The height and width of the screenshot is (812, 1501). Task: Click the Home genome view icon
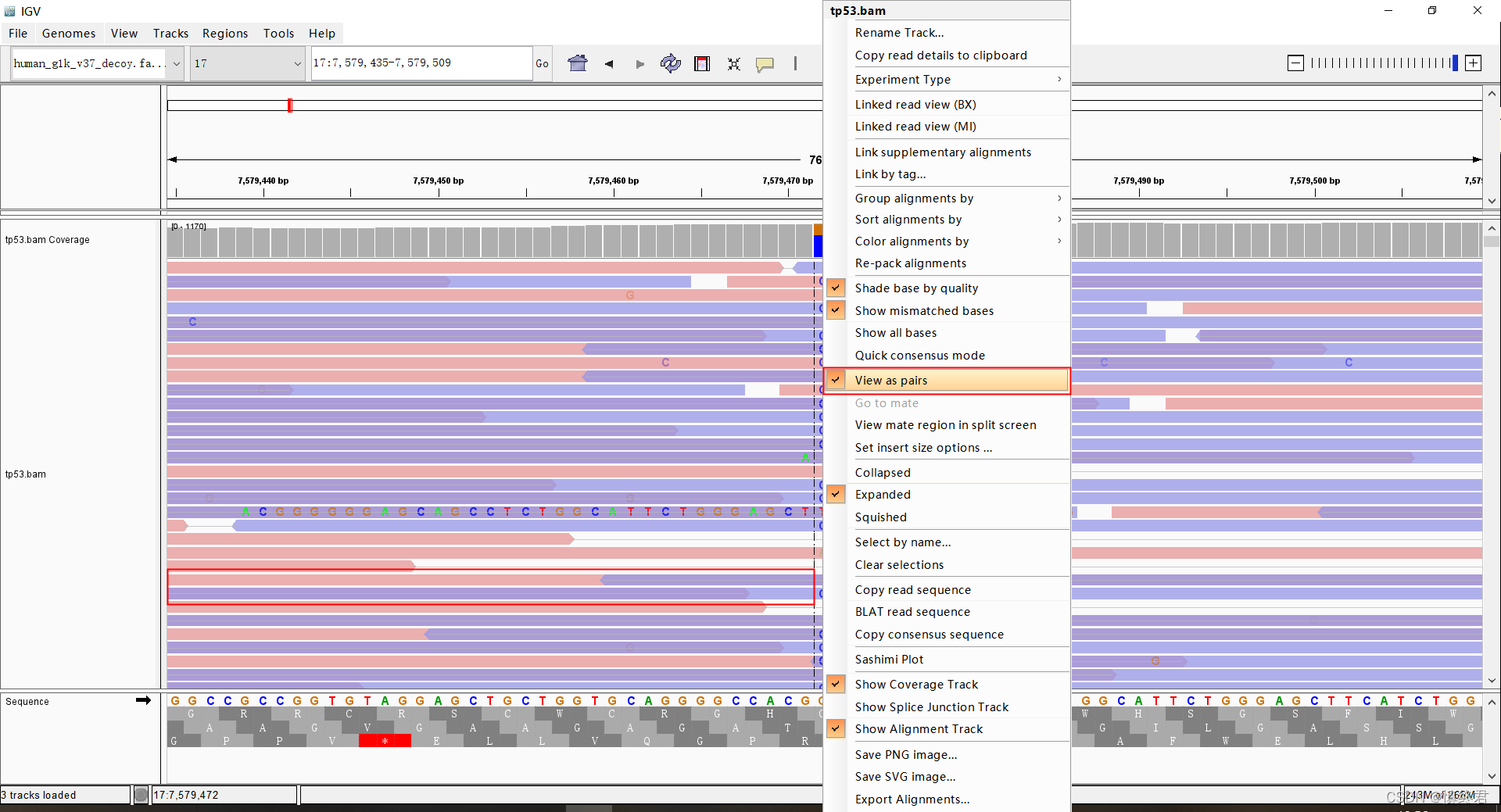578,63
